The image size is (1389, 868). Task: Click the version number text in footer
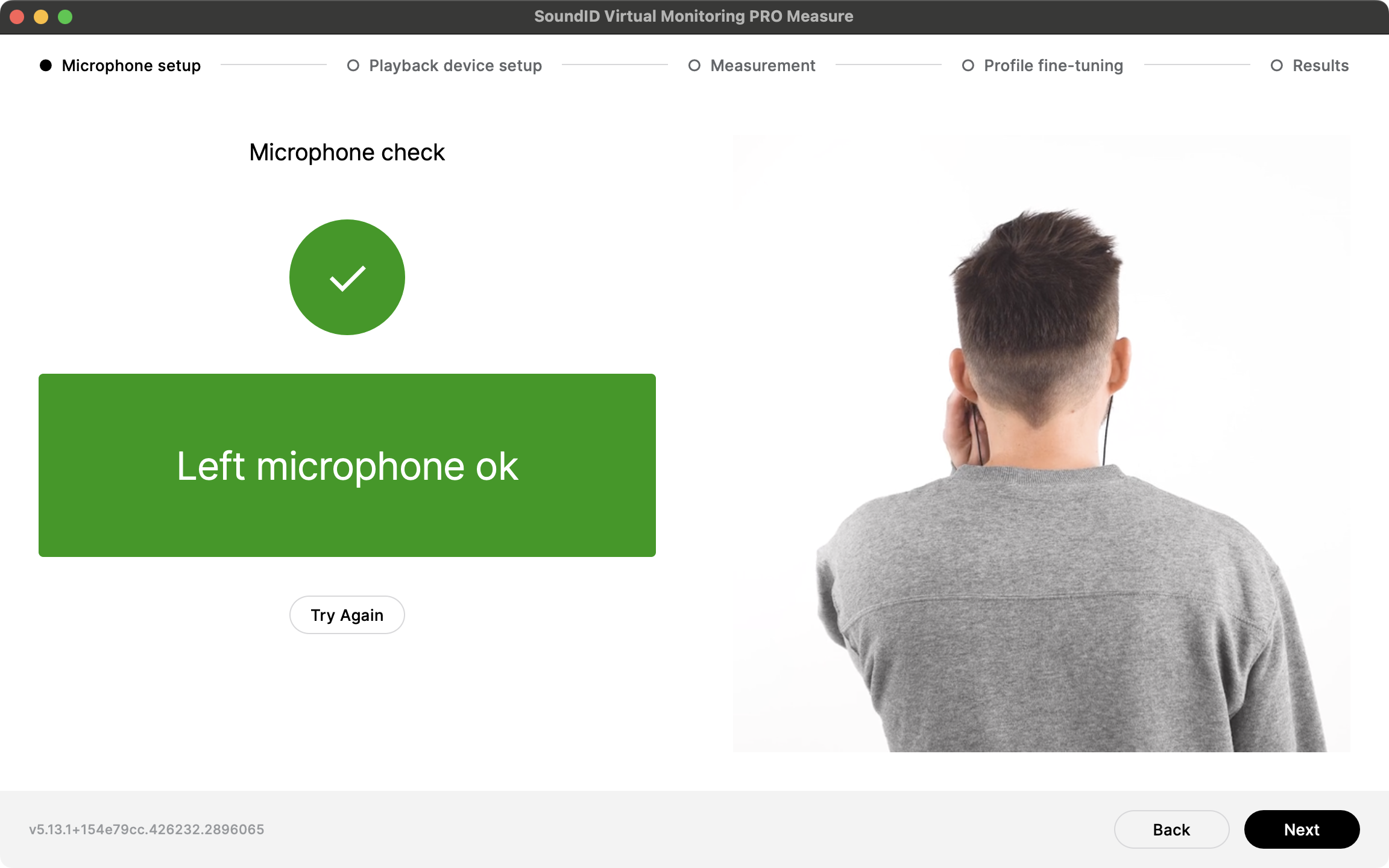[x=146, y=829]
